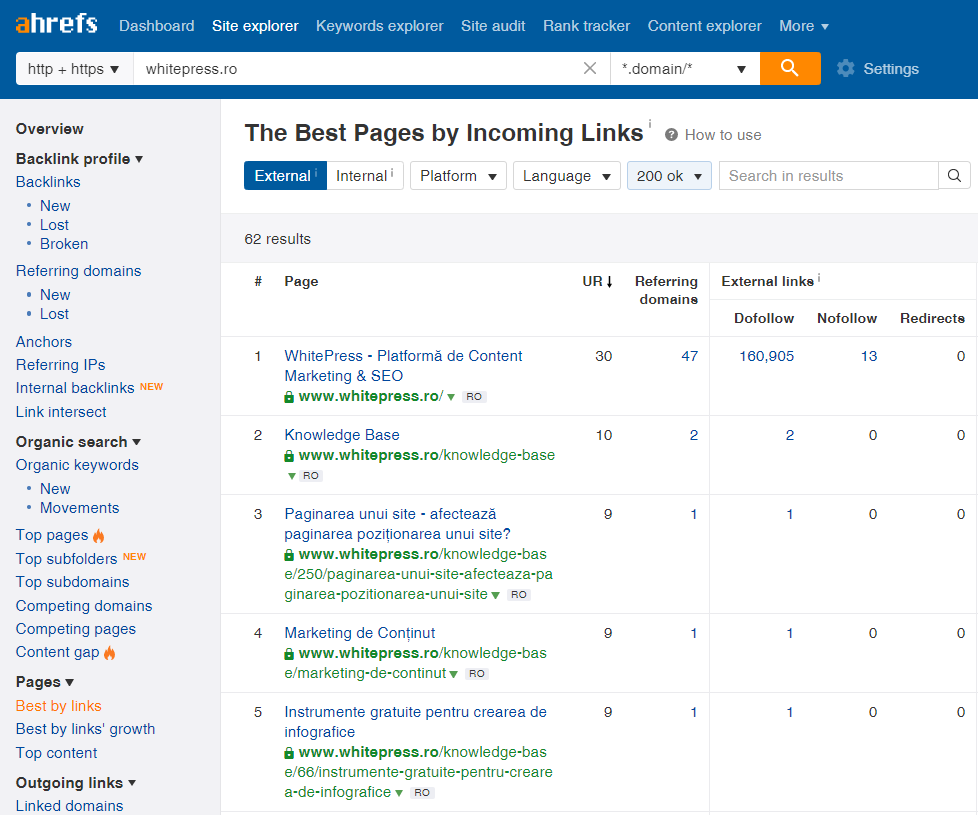
Task: Open Internal backlinks sidebar link
Action: tap(75, 388)
